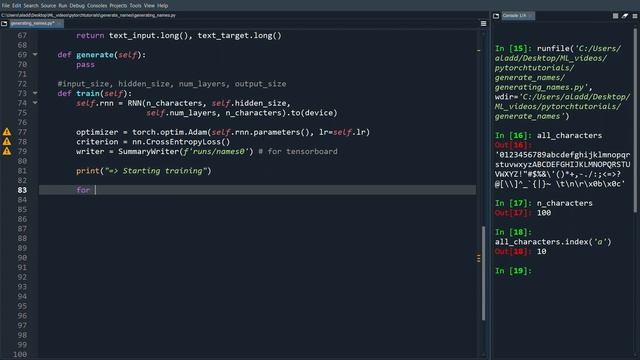Click 'all_characters' in console In [16]
The width and height of the screenshot is (640, 360).
click(569, 135)
